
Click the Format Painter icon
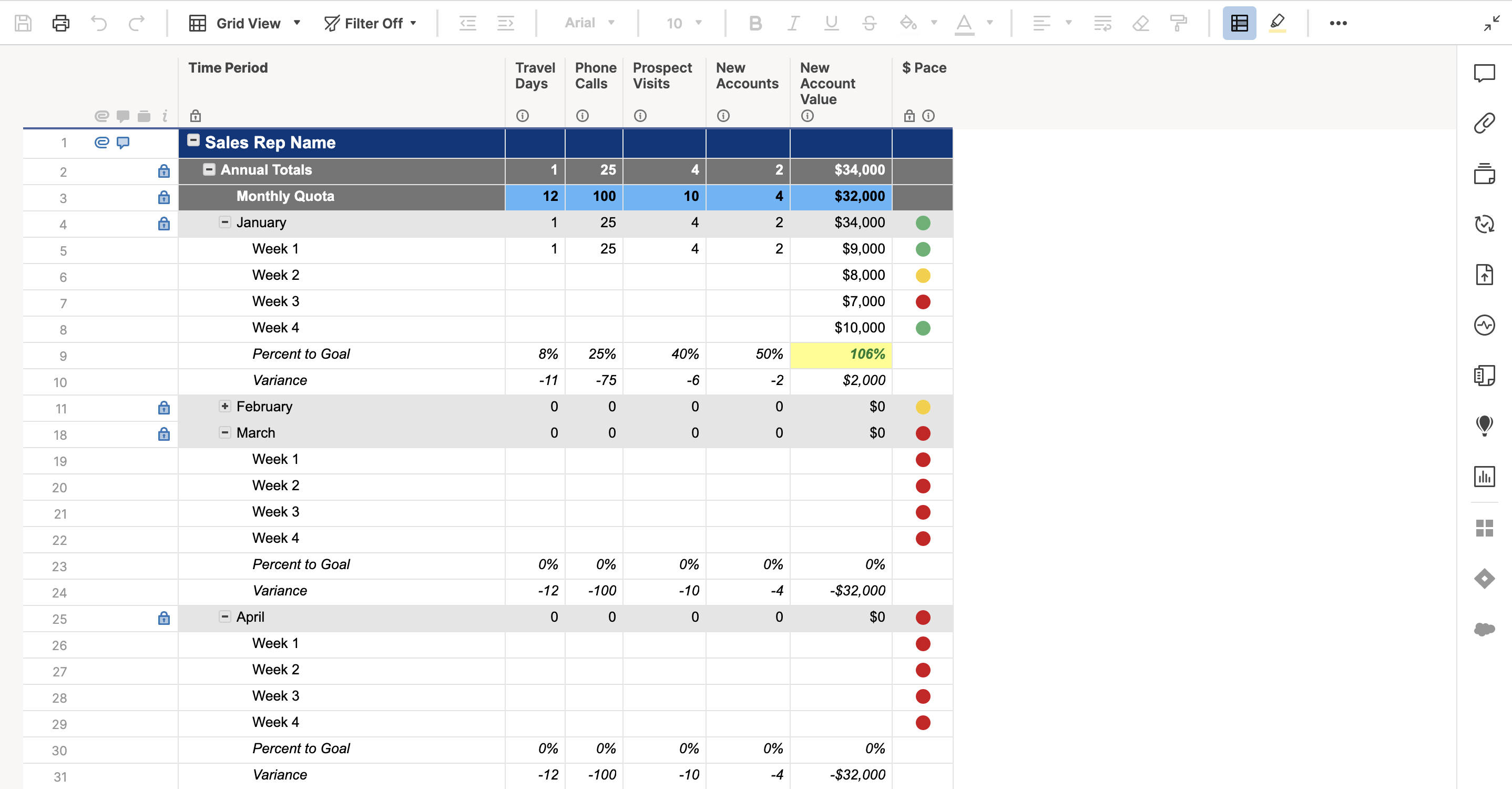pyautogui.click(x=1178, y=24)
